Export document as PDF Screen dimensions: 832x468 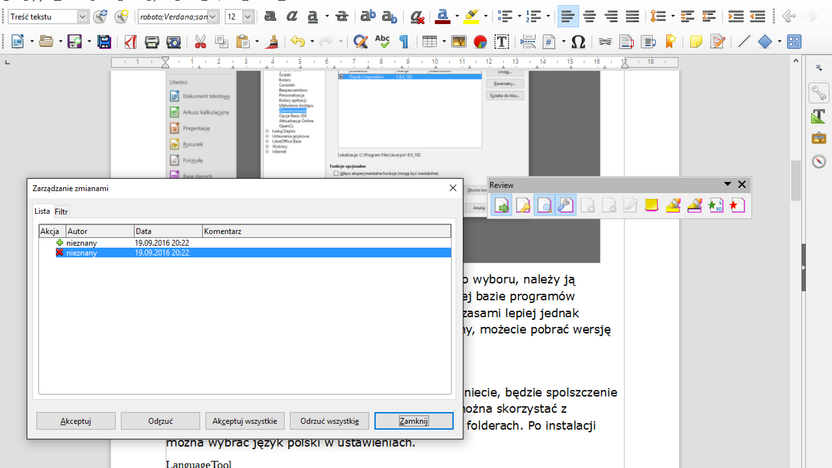pyautogui.click(x=131, y=41)
